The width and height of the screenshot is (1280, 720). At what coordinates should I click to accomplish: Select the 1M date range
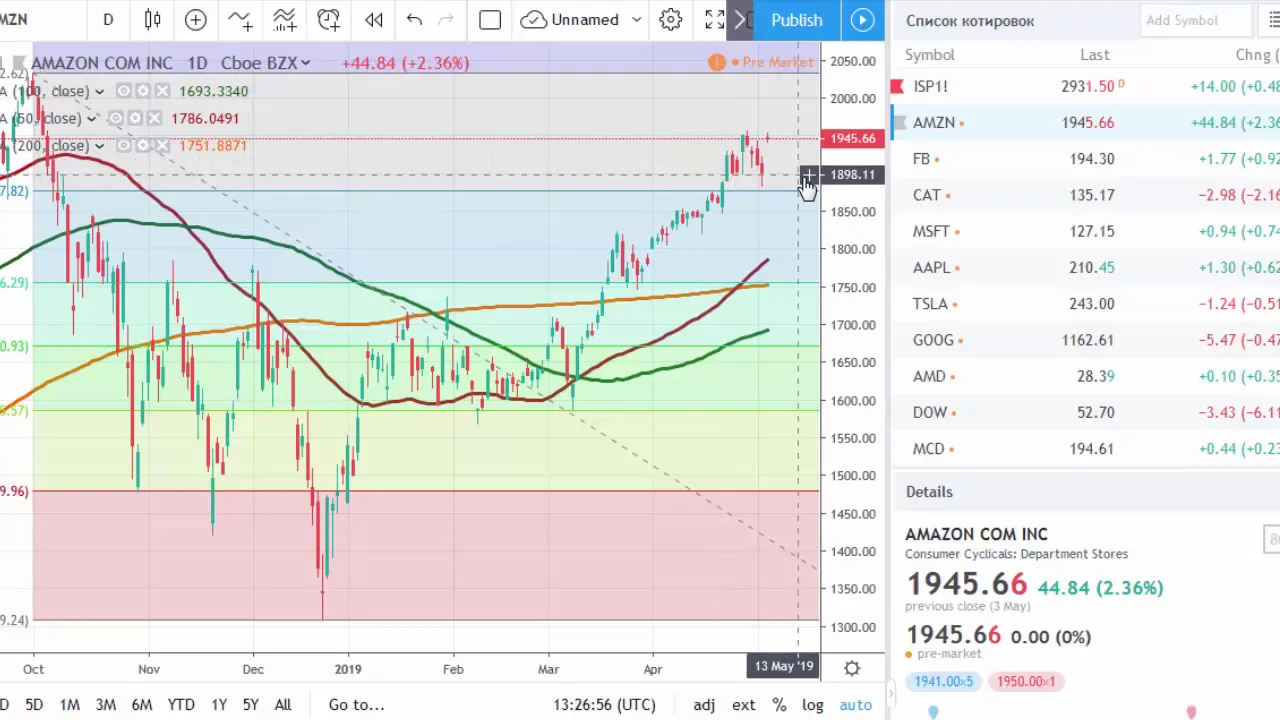[x=69, y=704]
